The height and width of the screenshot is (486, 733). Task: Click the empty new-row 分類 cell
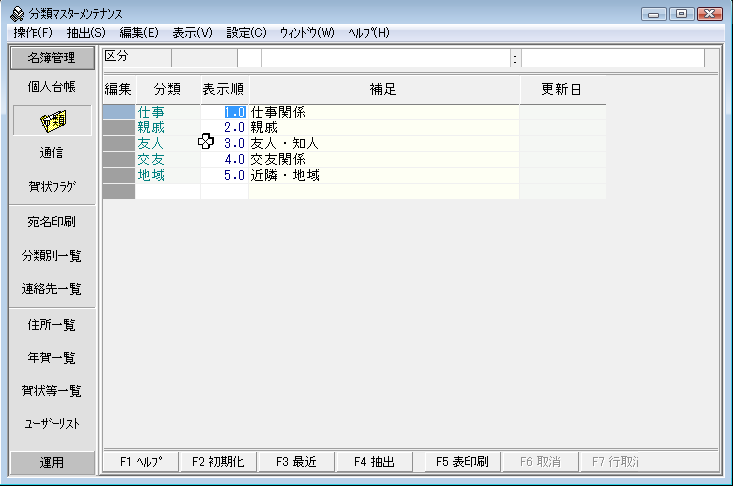point(167,191)
